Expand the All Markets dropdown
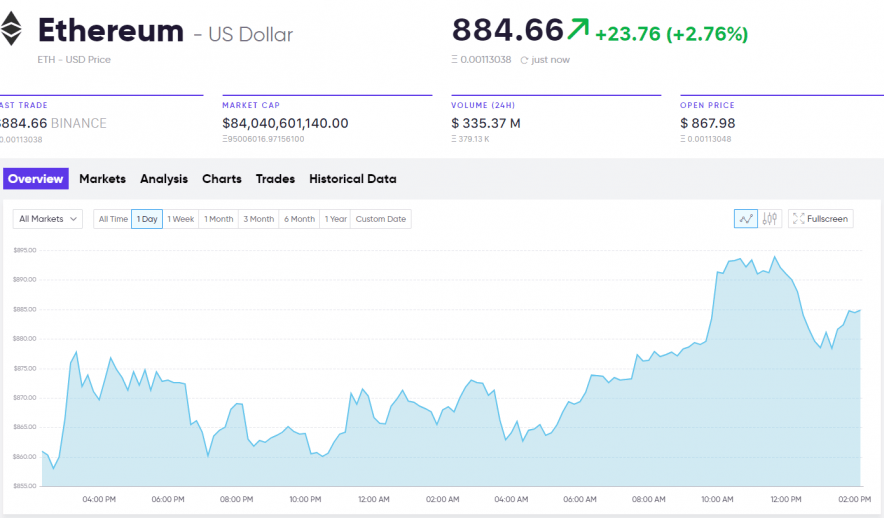 click(48, 219)
